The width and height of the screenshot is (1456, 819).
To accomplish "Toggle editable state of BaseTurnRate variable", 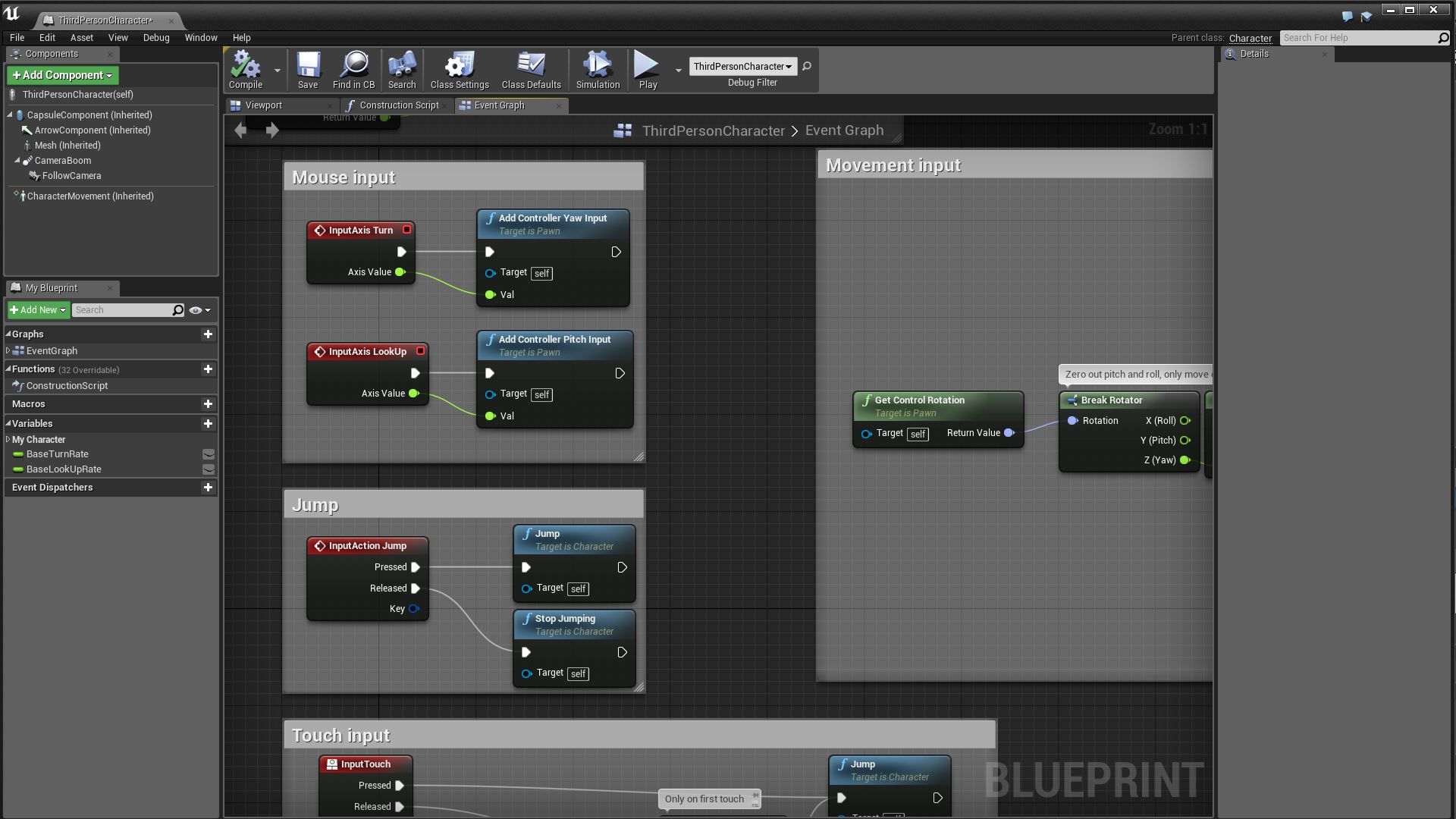I will coord(209,454).
